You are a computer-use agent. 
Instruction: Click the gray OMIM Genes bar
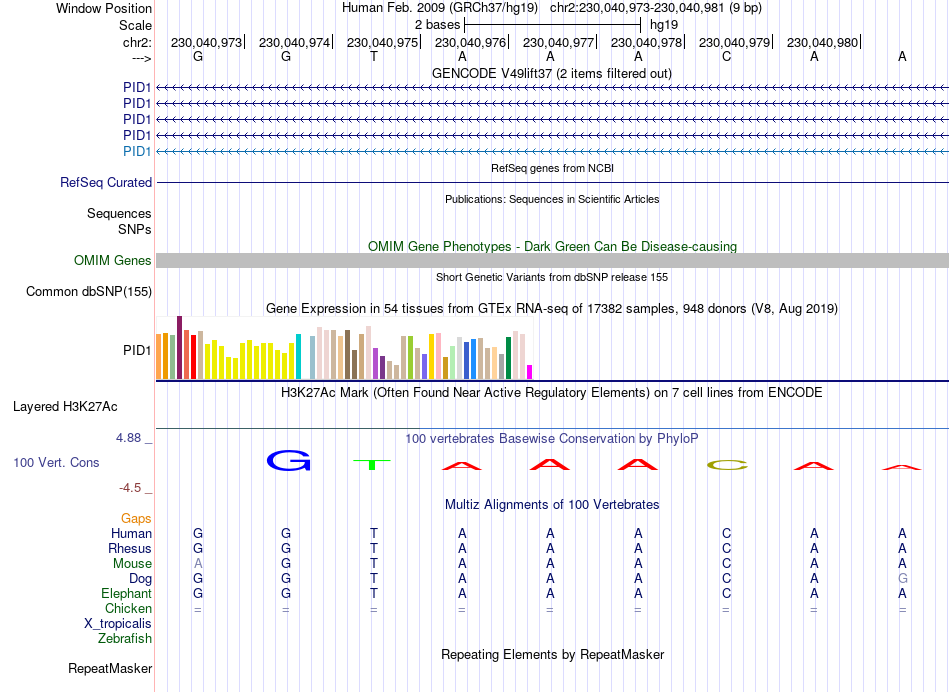pyautogui.click(x=552, y=261)
